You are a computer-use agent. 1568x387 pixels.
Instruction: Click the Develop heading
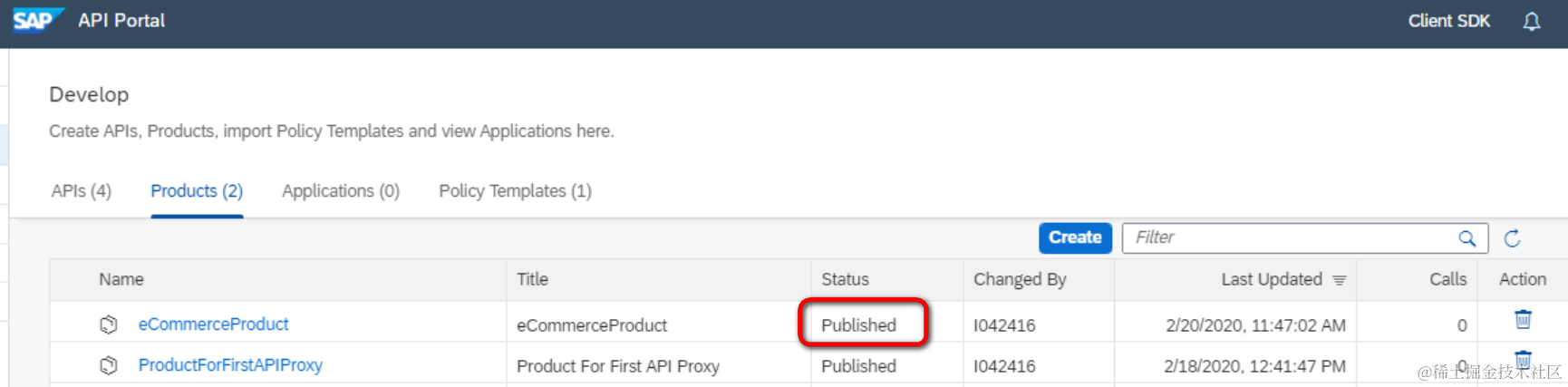(x=89, y=94)
